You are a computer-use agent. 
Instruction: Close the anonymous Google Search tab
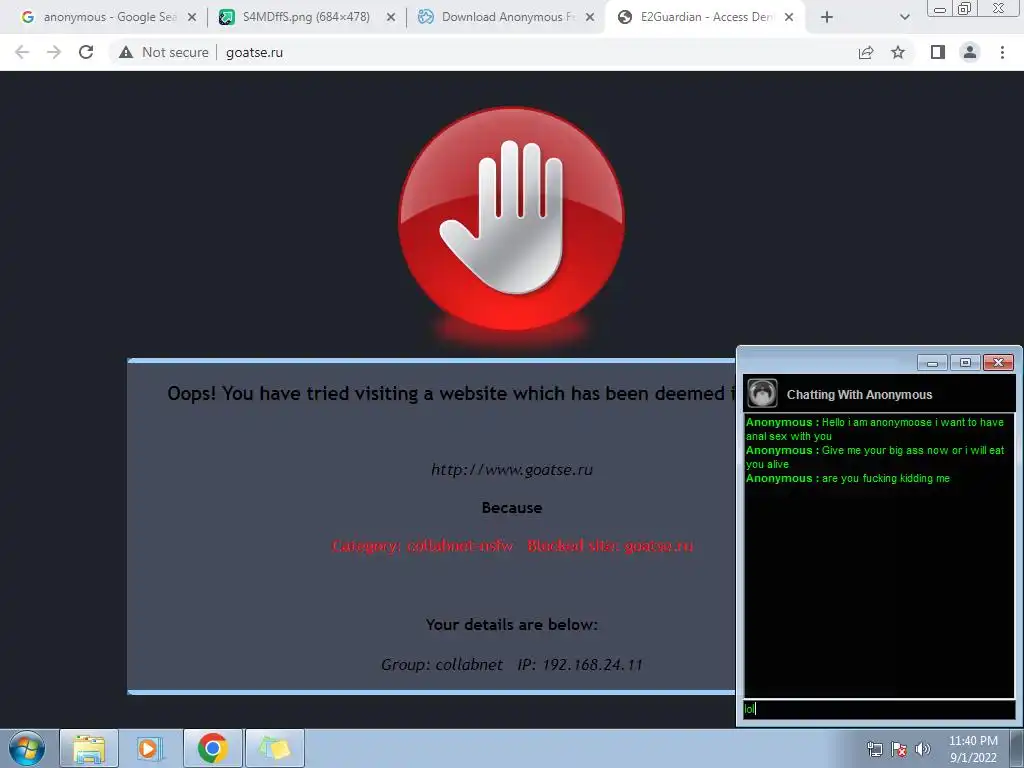pyautogui.click(x=192, y=18)
